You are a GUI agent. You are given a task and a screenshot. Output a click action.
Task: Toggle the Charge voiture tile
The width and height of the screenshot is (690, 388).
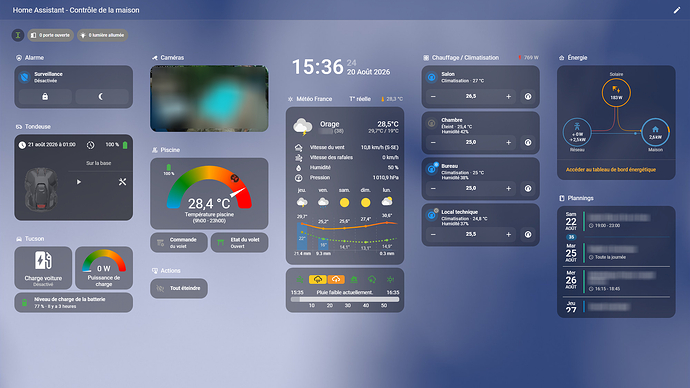coord(43,267)
